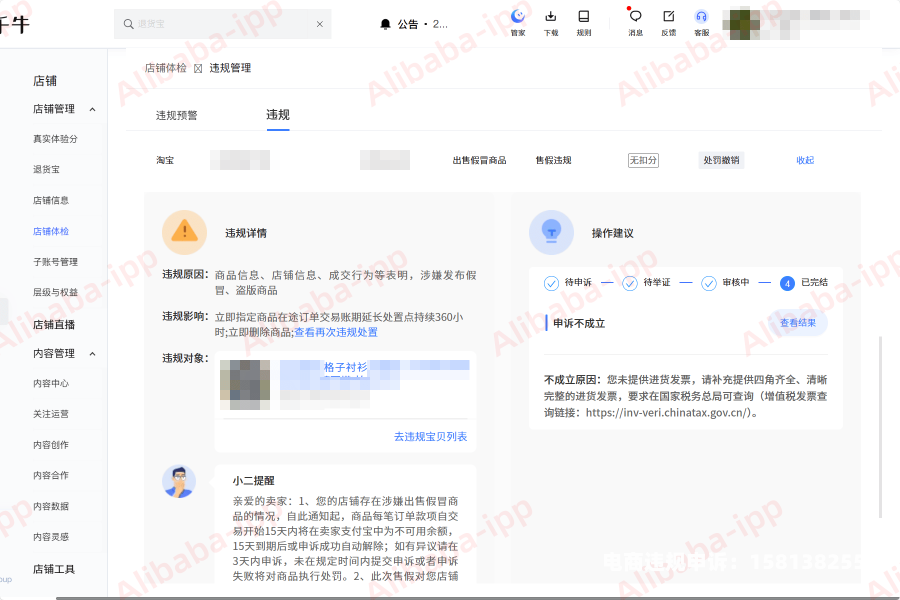
Task: Open the 客服 customer service icon
Action: click(701, 16)
